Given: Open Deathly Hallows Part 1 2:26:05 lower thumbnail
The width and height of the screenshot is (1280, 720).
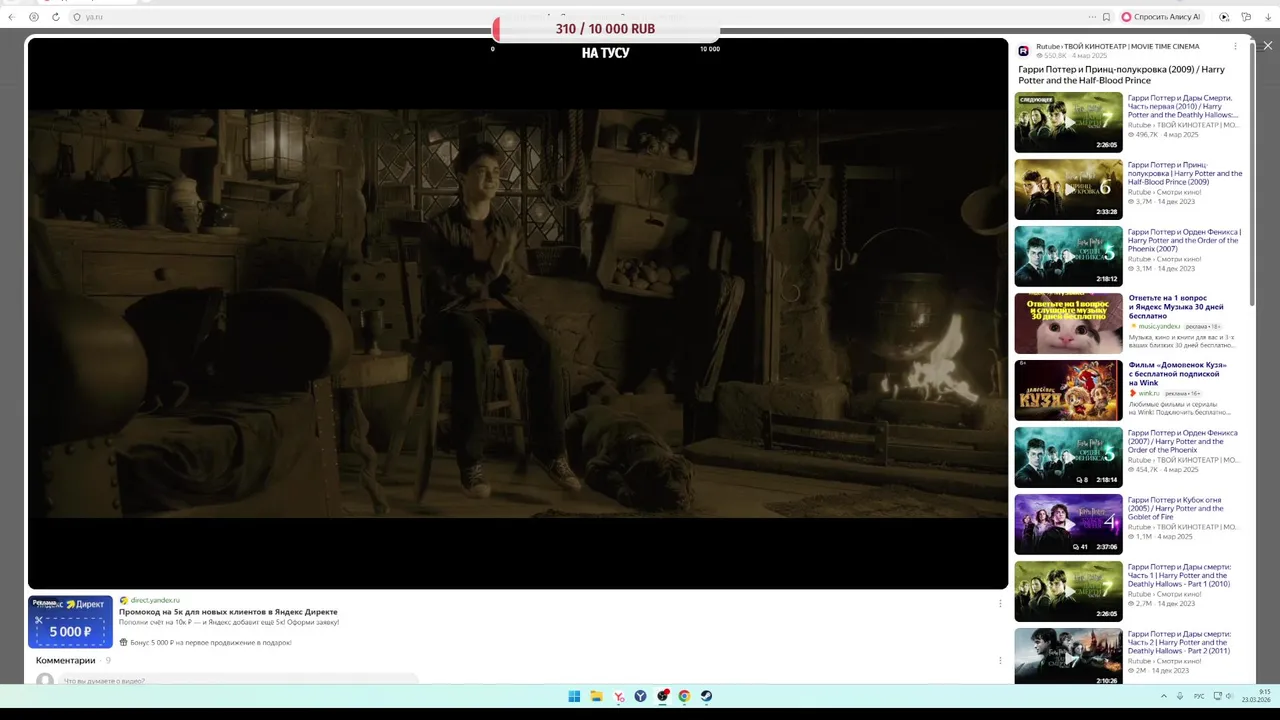Looking at the screenshot, I should point(1068,591).
